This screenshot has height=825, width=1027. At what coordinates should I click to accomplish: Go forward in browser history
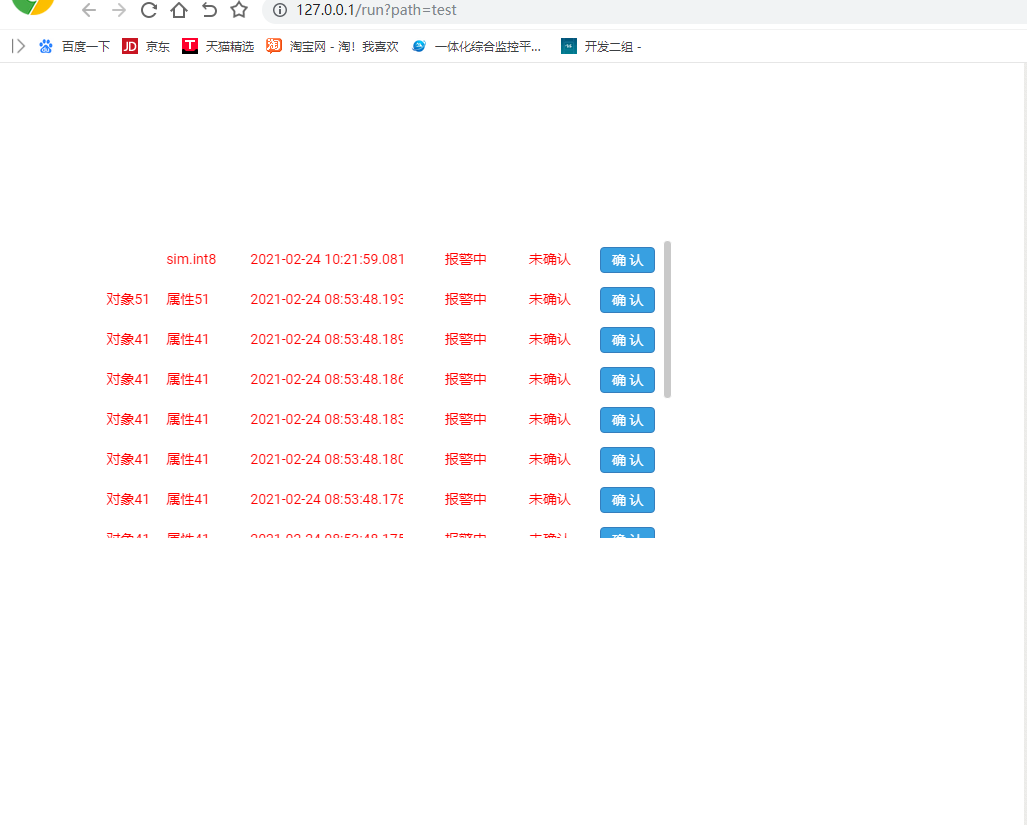[119, 10]
